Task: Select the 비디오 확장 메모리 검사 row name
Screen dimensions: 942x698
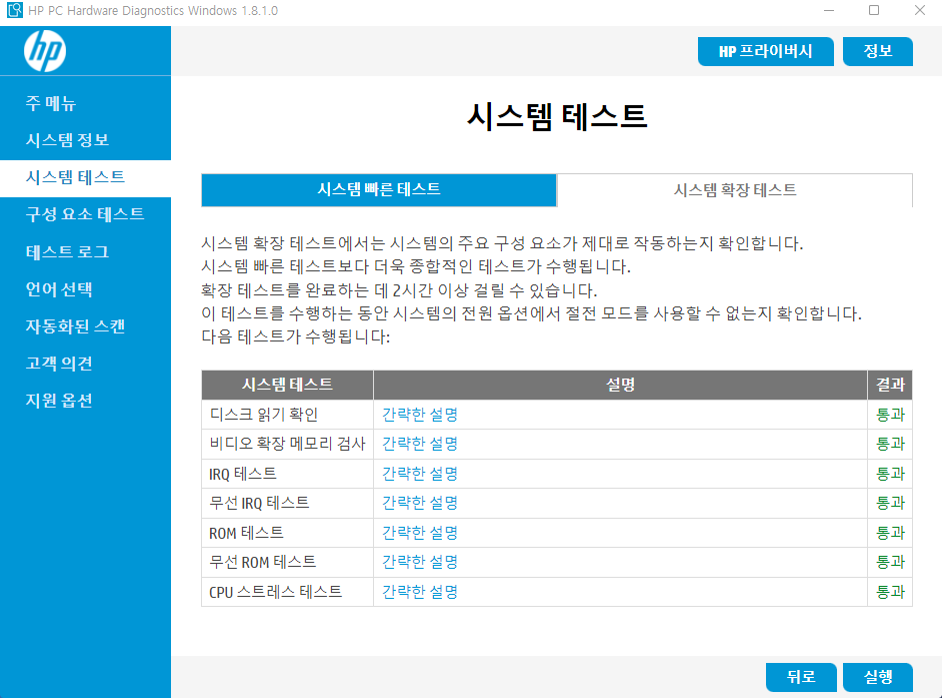Action: pyautogui.click(x=287, y=444)
